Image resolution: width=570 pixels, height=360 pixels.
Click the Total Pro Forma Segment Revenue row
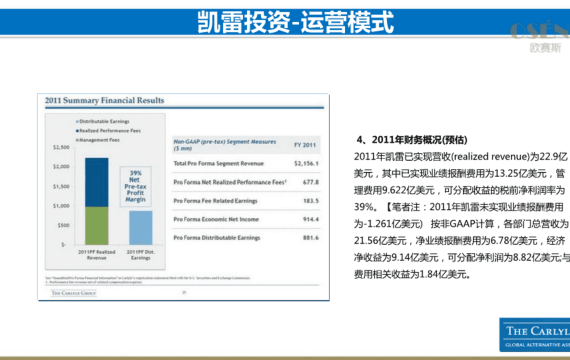point(246,163)
